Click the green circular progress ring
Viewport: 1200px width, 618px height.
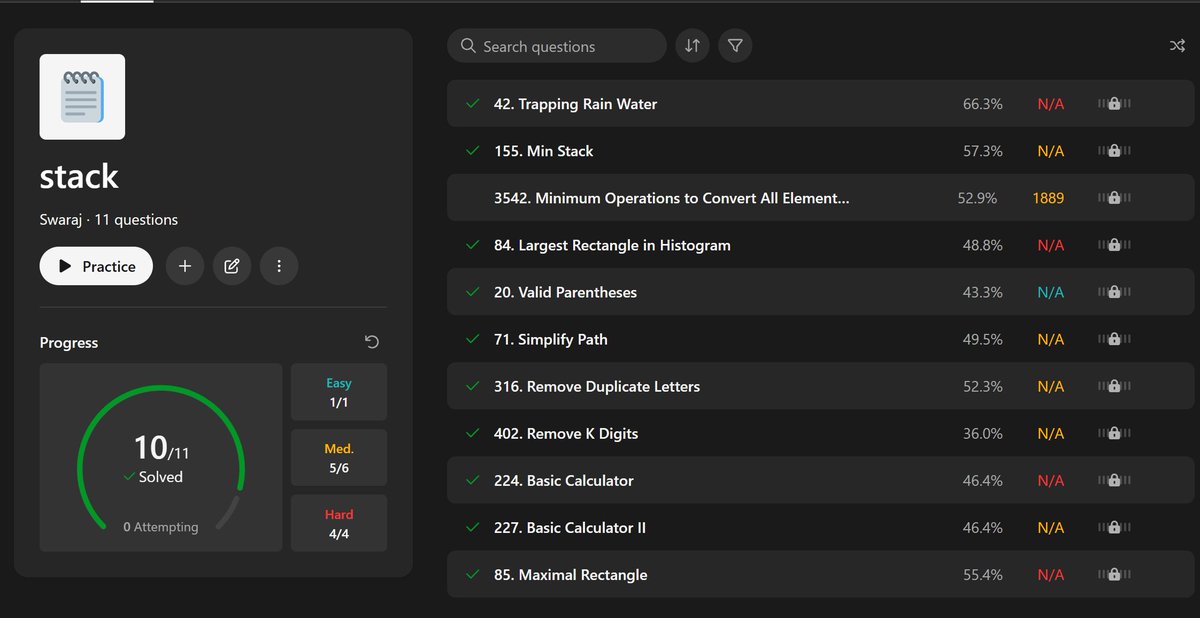(x=161, y=458)
